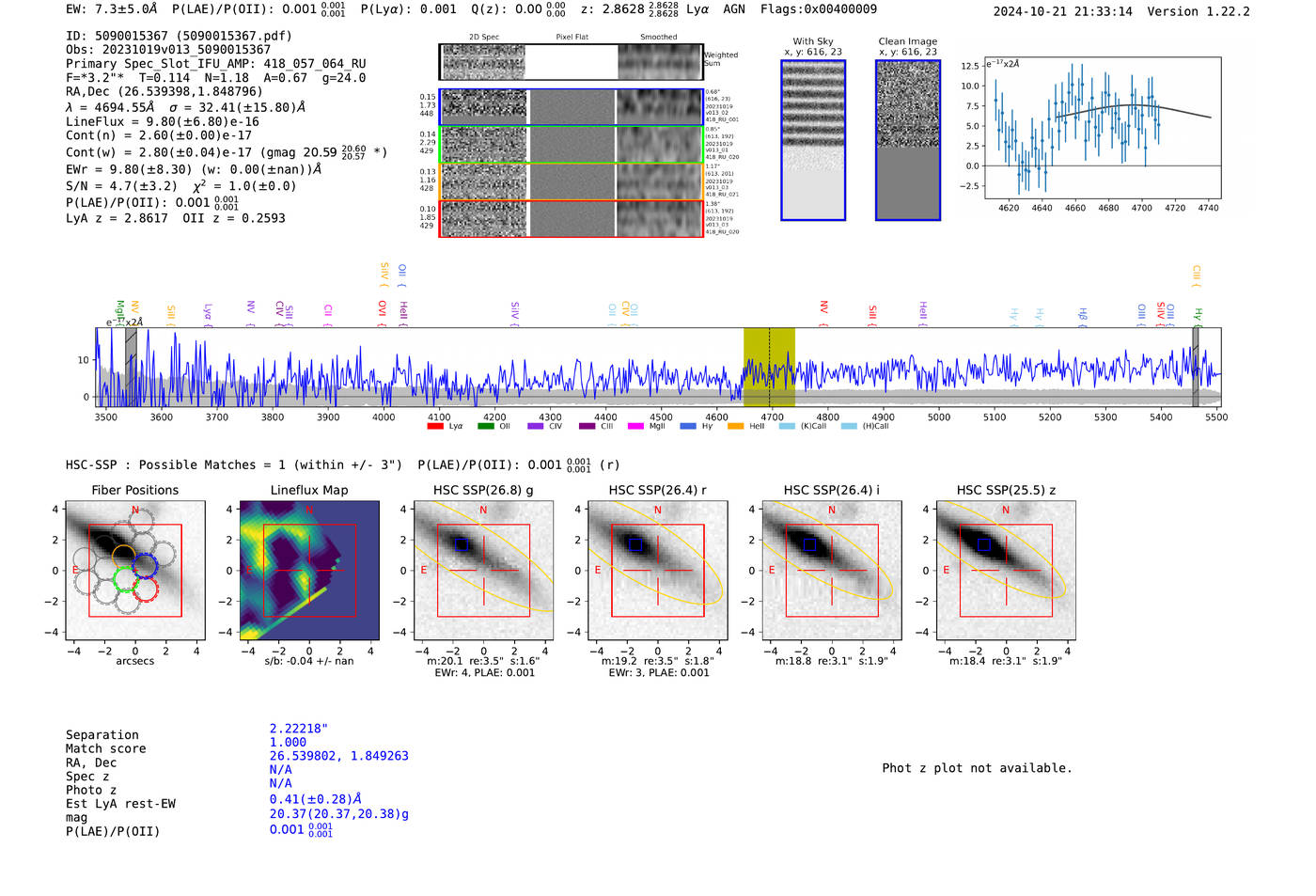Open the Lineflux Map panel

[x=309, y=570]
